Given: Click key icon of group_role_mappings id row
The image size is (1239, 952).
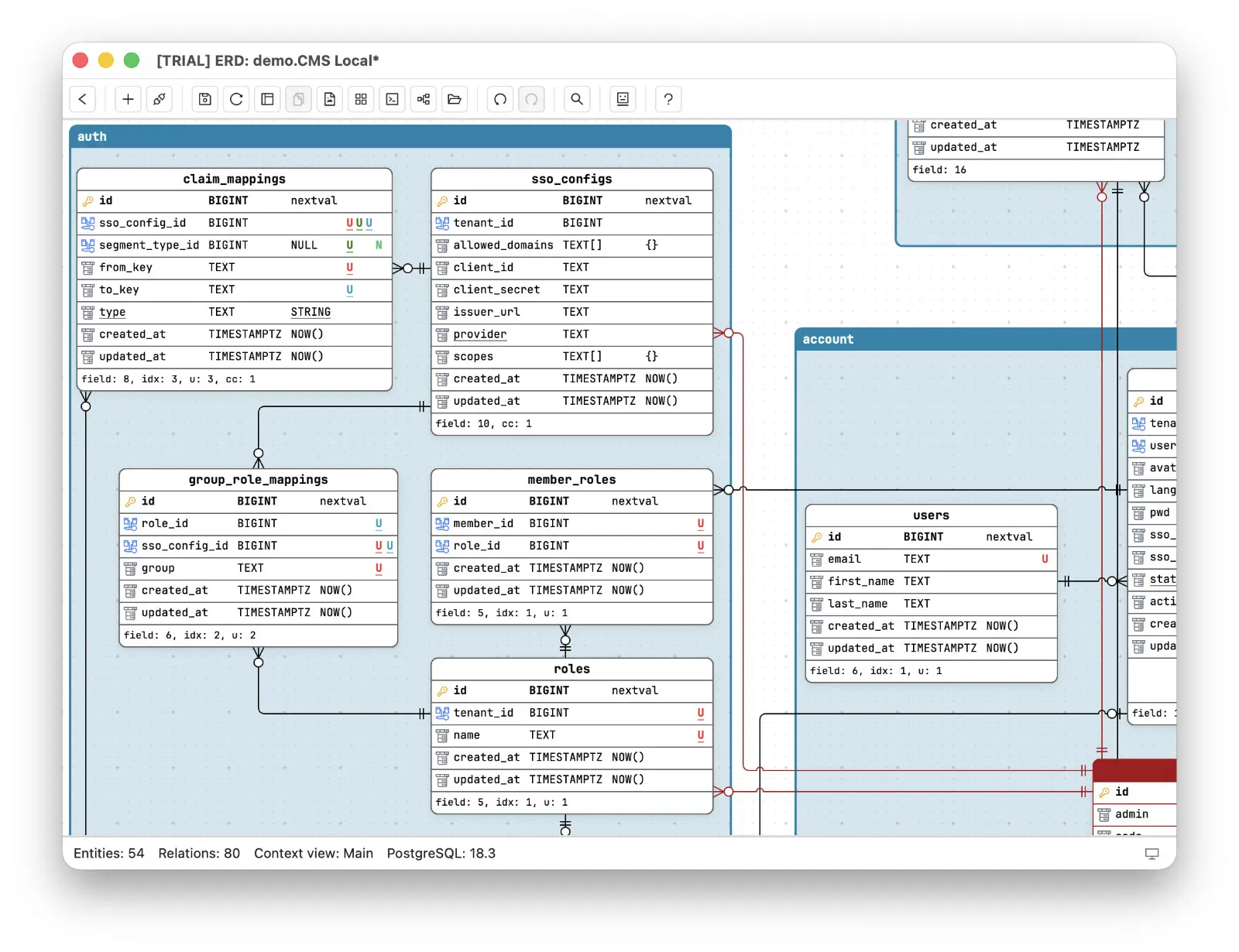Looking at the screenshot, I should point(131,502).
